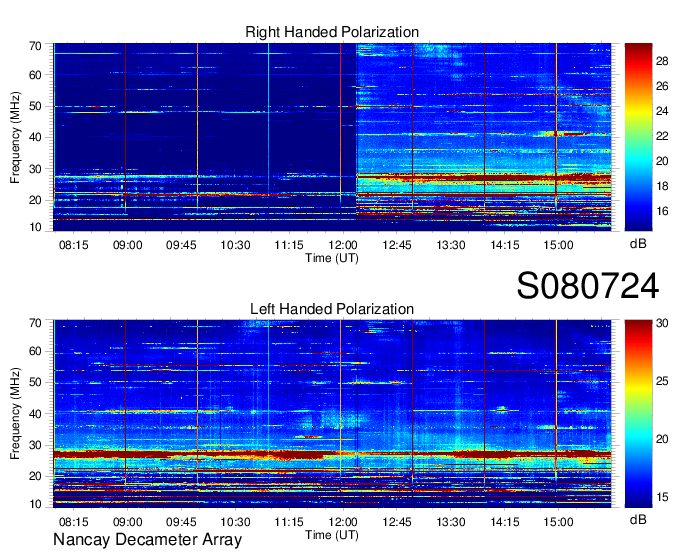Screen dimensions: 680x552
Task: Click the 09:45 time tick on Left Handed plot
Action: point(181,522)
